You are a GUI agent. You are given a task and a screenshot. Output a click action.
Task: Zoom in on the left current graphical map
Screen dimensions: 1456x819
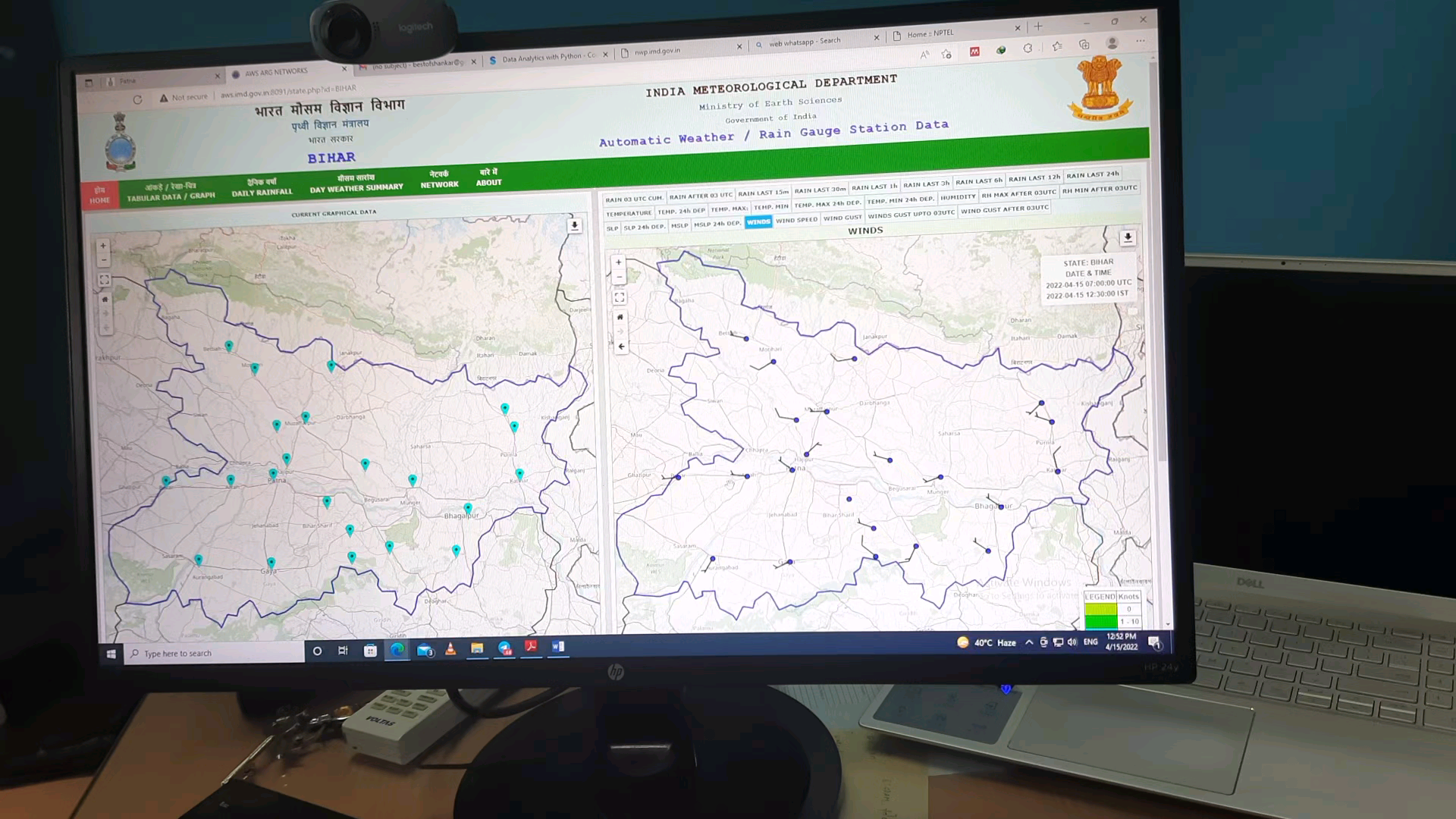(x=103, y=246)
